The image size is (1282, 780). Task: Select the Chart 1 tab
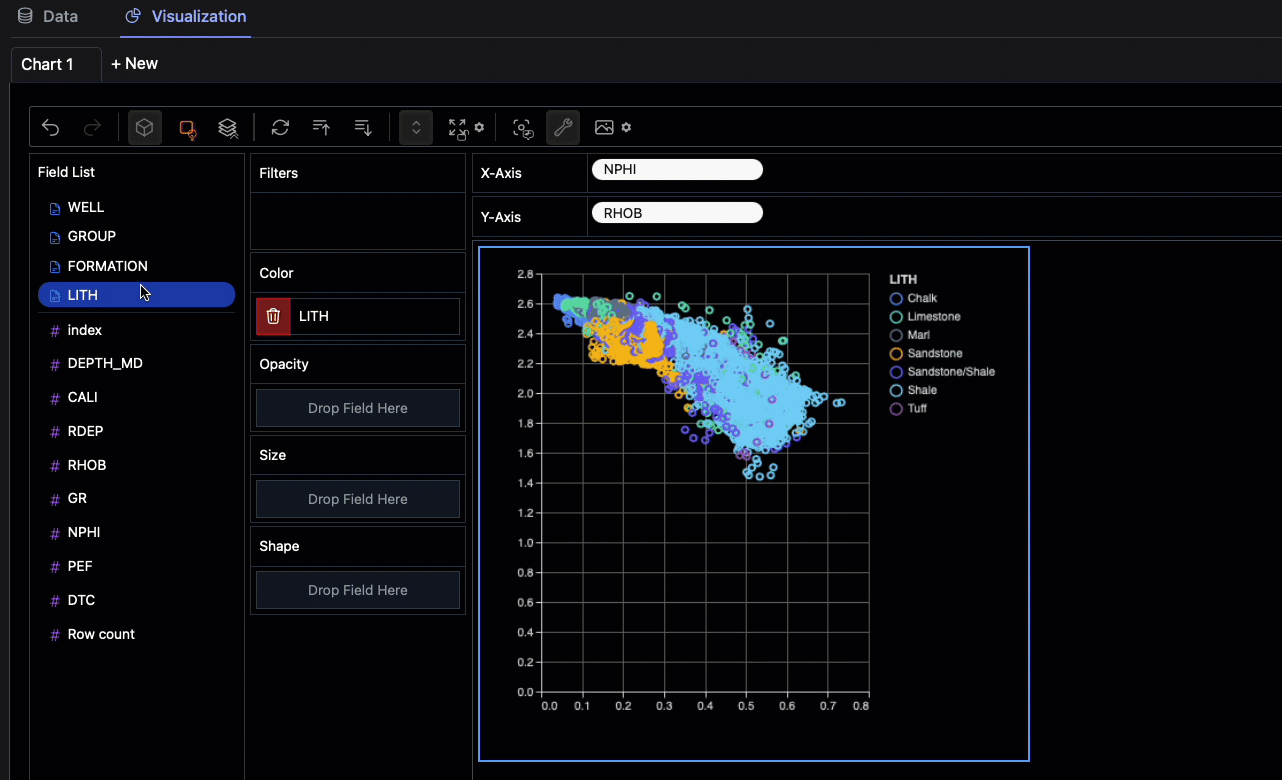tap(48, 64)
